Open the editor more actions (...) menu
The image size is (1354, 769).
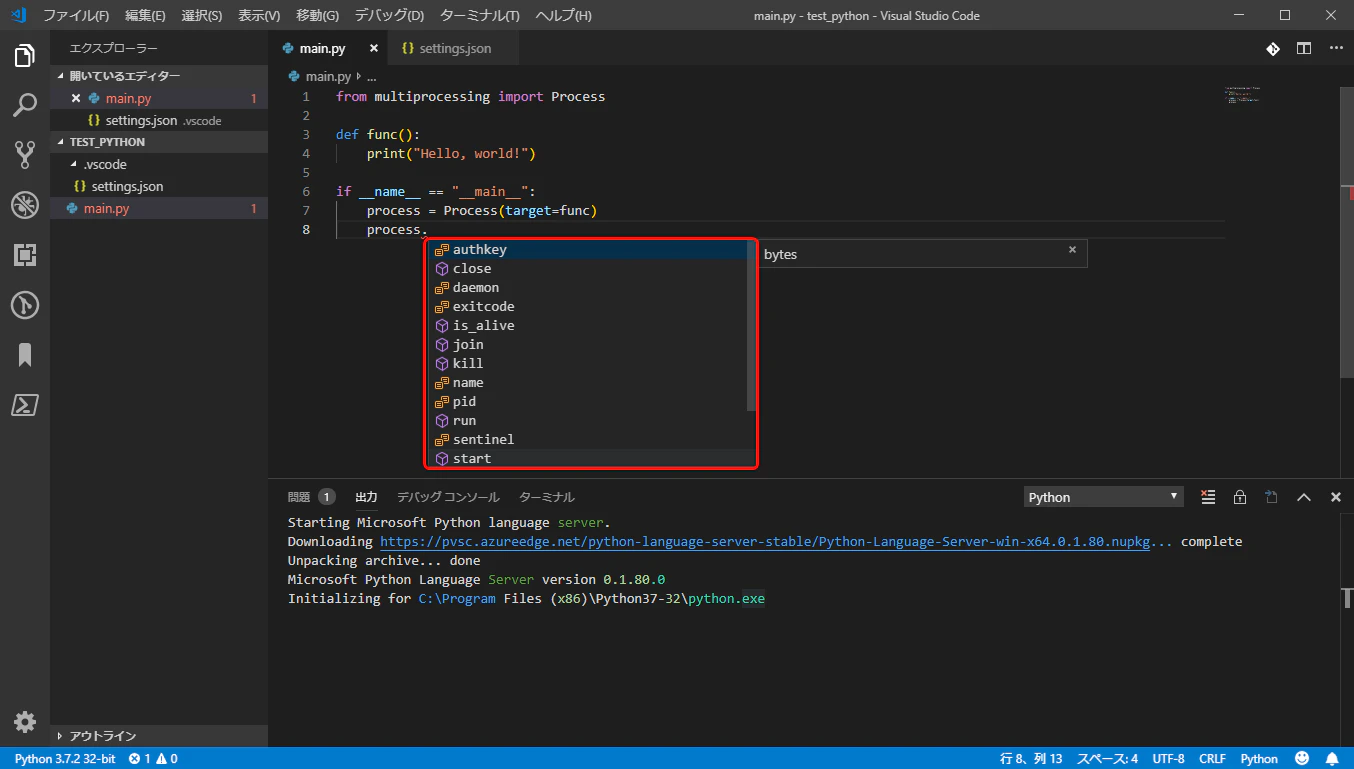tap(1336, 48)
